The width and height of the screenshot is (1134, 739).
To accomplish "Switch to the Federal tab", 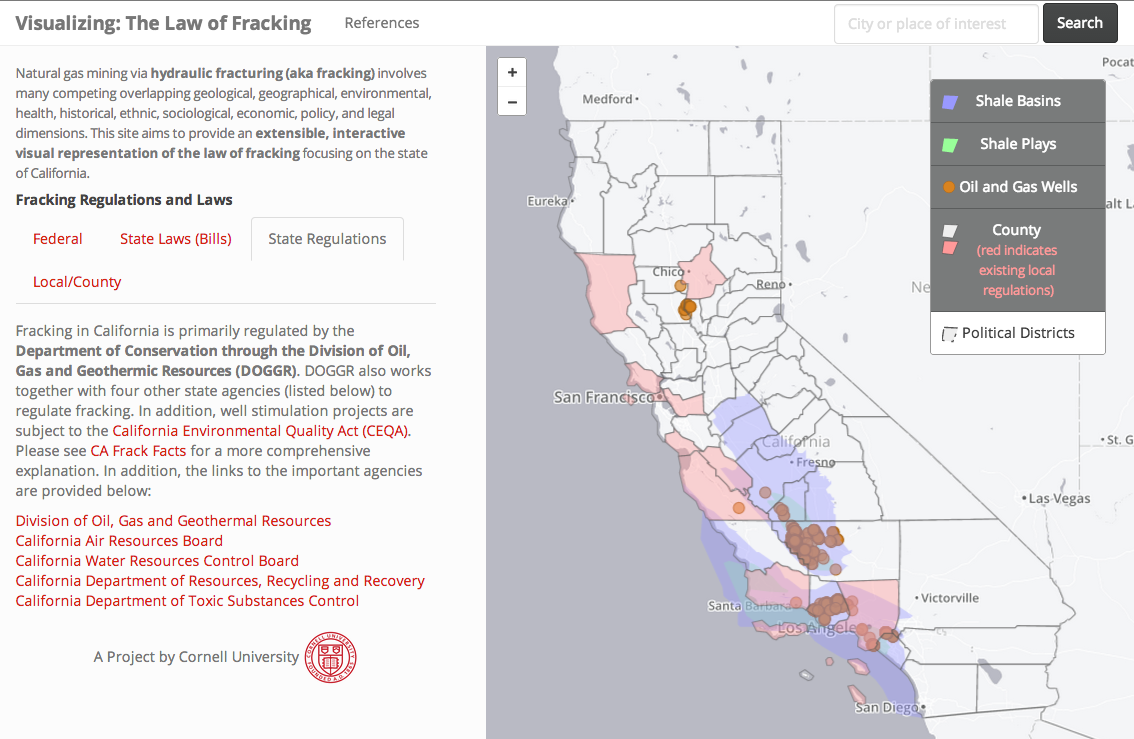I will (58, 239).
